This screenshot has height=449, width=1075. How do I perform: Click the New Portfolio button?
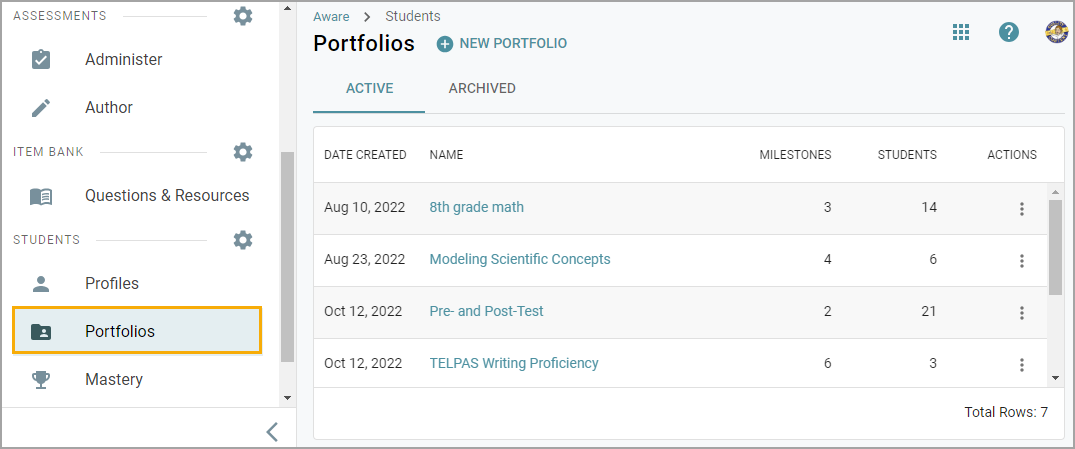point(502,44)
